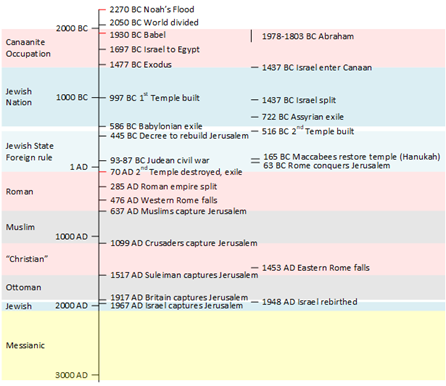The width and height of the screenshot is (446, 386).
Task: Click the 1453 AD Eastern Rome falls event
Action: [x=316, y=268]
